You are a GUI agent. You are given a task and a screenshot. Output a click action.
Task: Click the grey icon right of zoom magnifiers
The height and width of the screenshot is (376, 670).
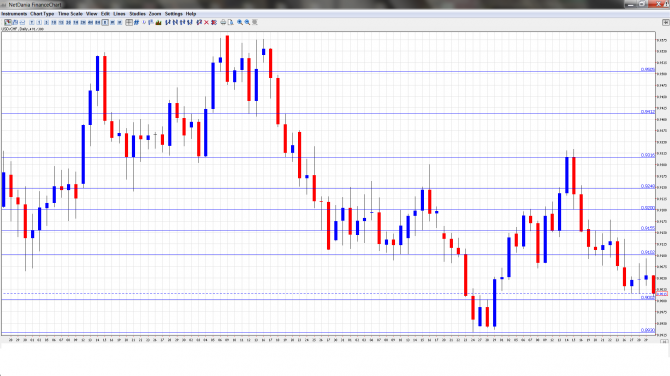pos(255,22)
